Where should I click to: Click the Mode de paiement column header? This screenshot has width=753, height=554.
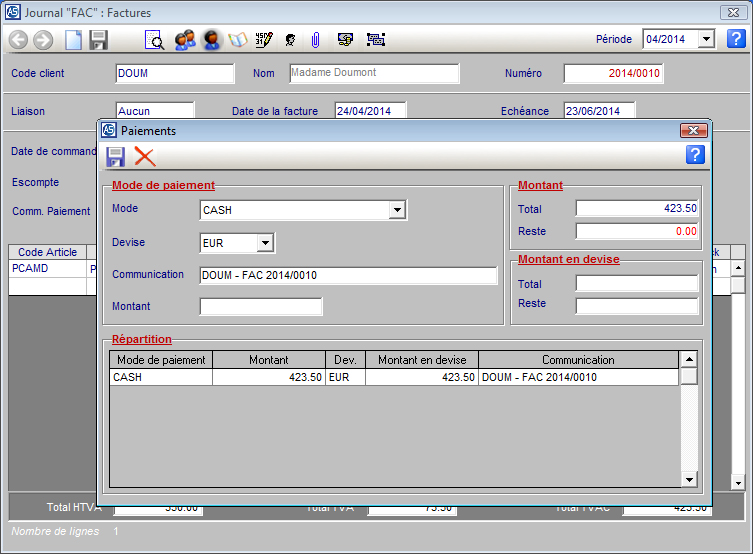(x=160, y=360)
